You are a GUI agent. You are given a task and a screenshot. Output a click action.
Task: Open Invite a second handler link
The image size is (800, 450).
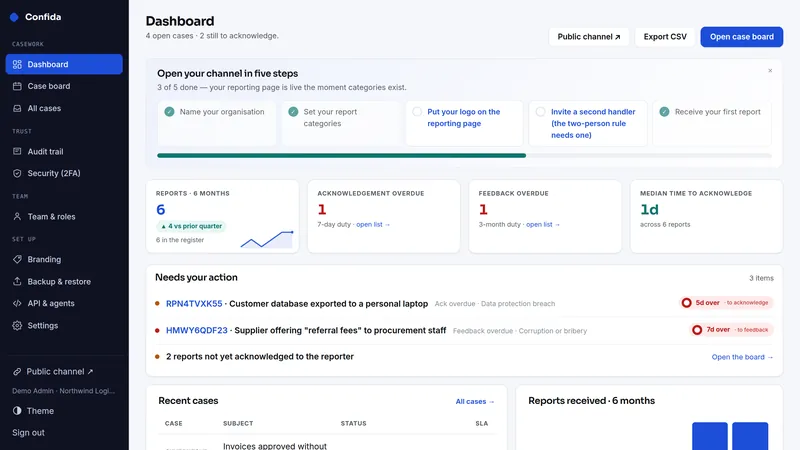click(x=593, y=123)
